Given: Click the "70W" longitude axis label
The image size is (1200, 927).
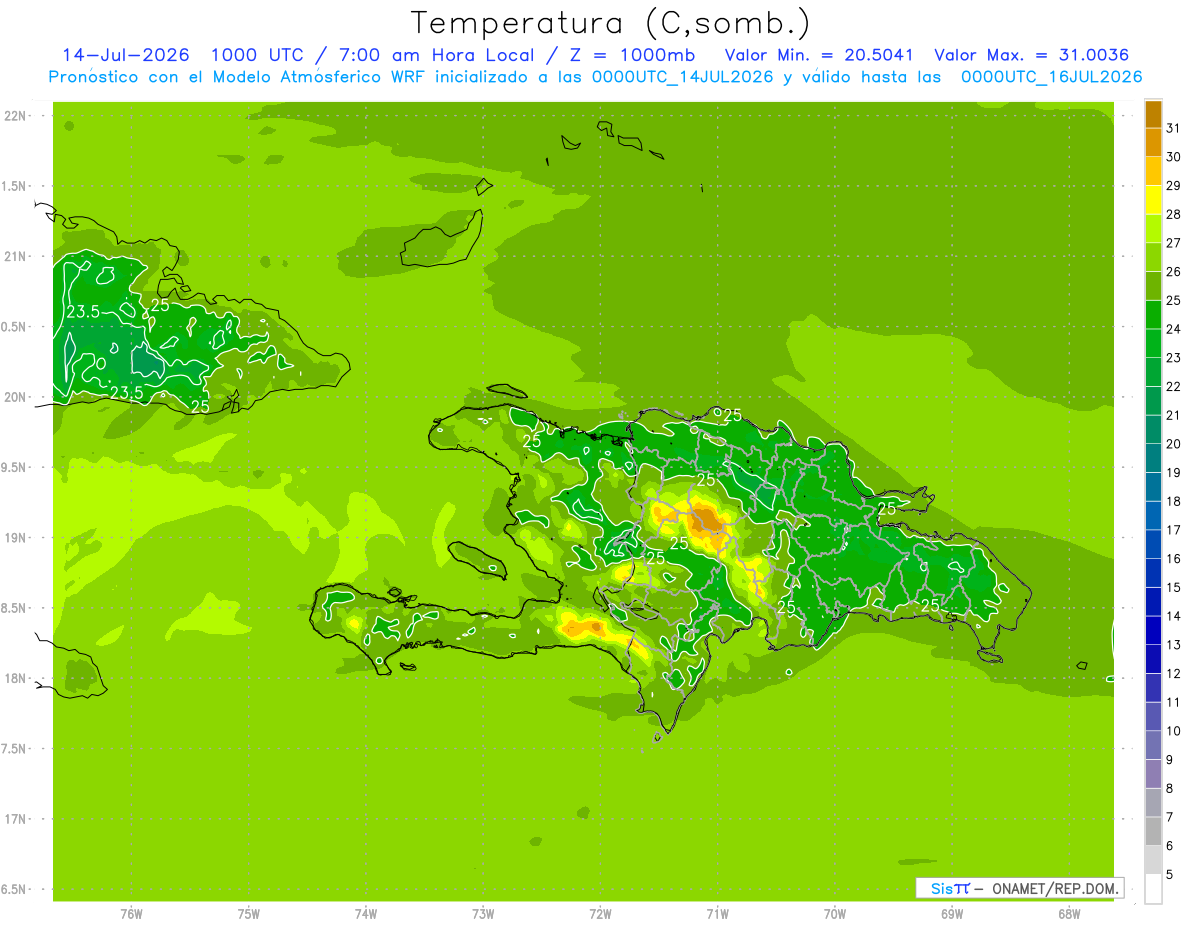Looking at the screenshot, I should 835,914.
